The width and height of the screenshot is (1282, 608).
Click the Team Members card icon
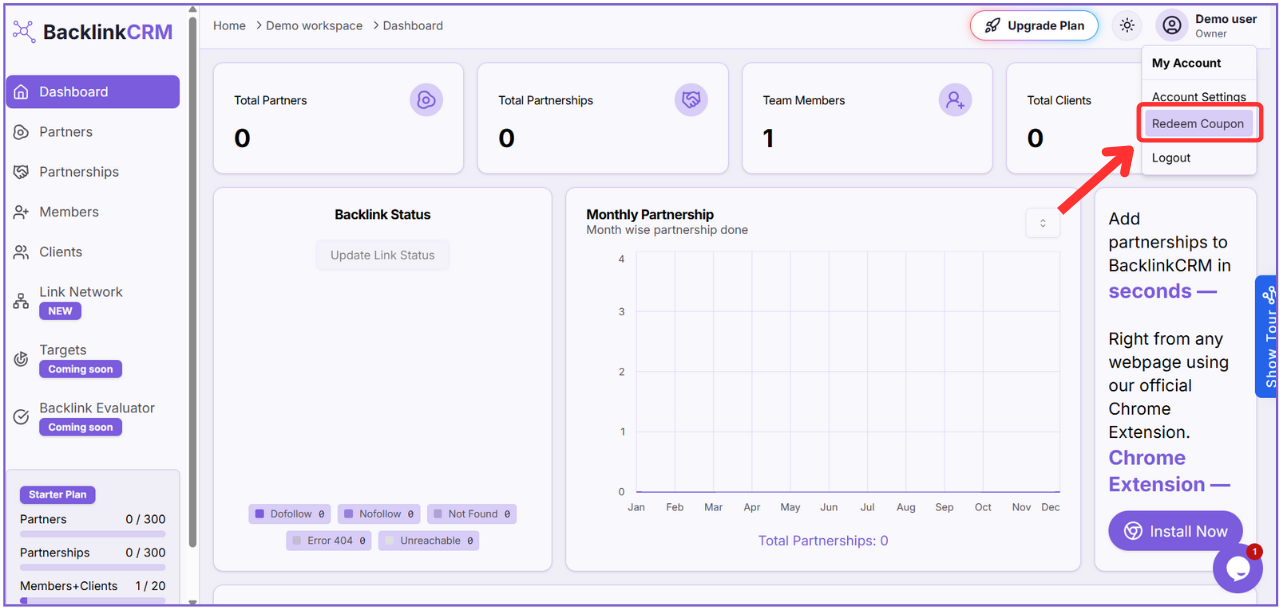point(955,100)
